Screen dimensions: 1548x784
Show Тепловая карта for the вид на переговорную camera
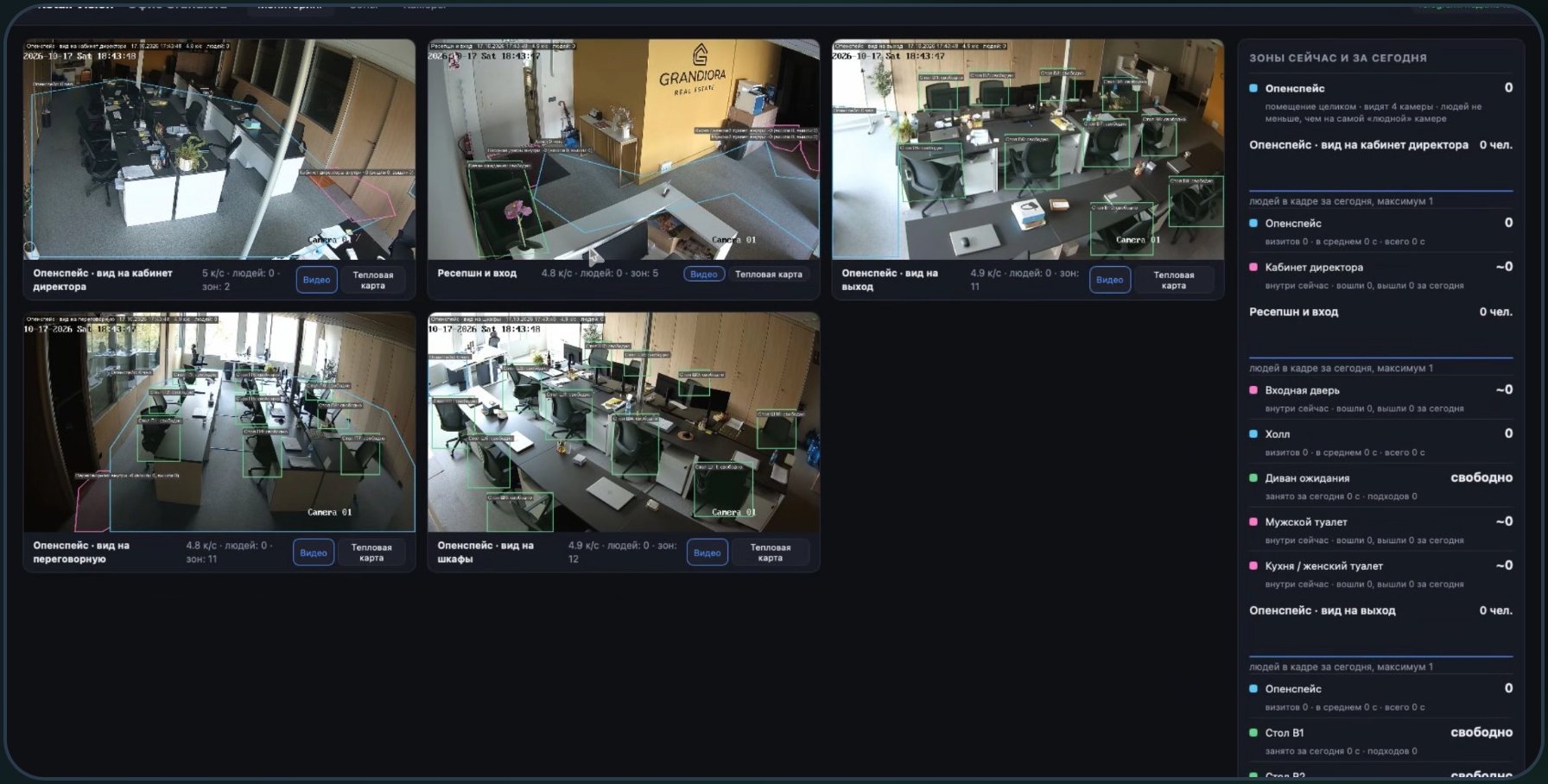click(x=371, y=553)
